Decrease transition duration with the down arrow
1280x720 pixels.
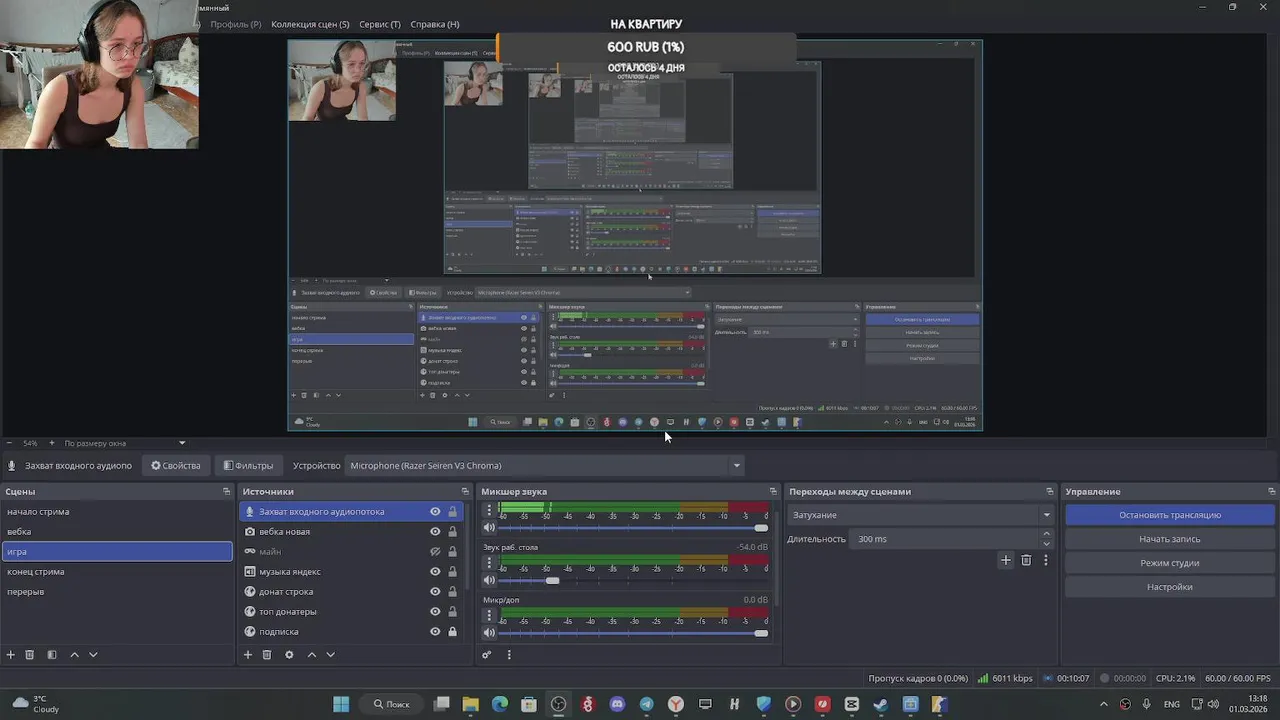1047,544
